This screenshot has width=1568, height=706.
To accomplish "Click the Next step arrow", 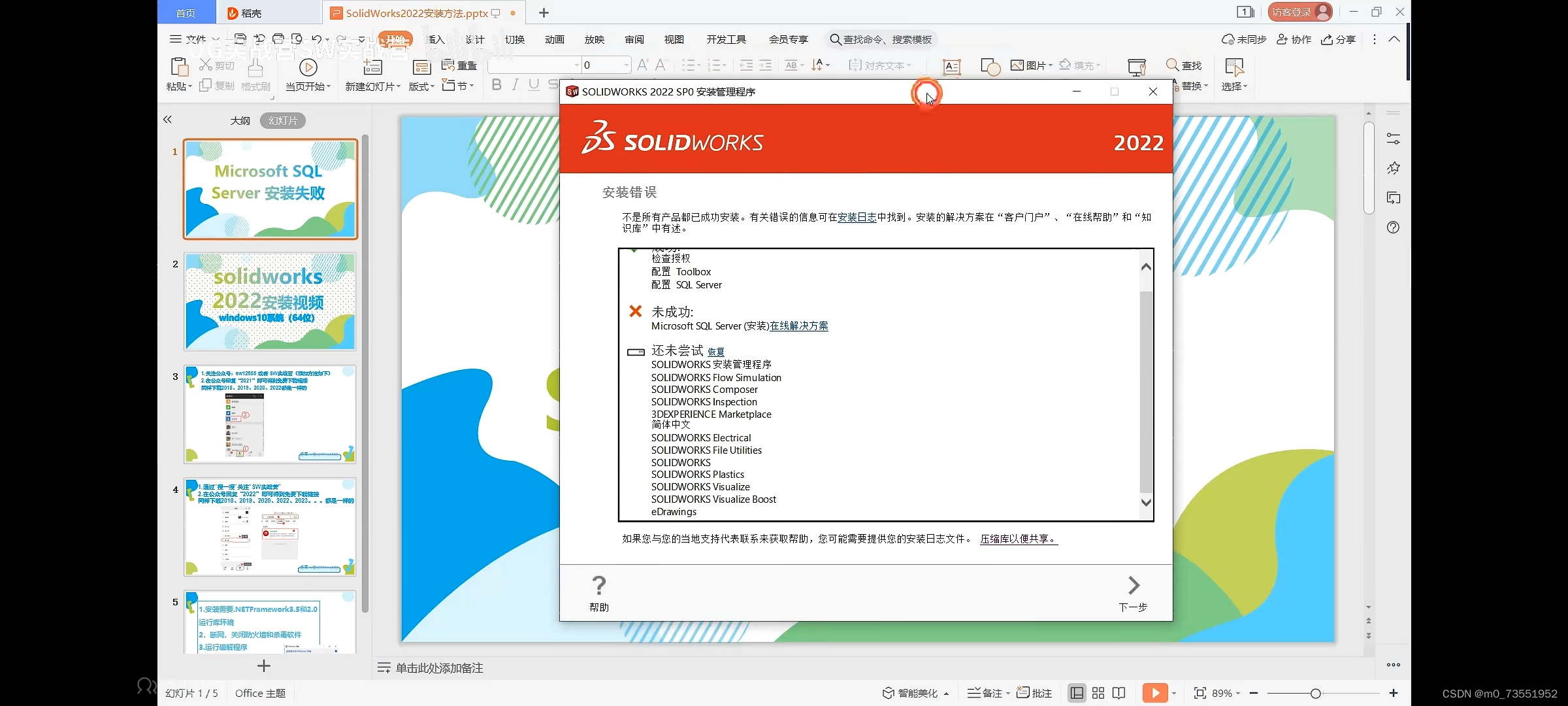I will 1134,585.
